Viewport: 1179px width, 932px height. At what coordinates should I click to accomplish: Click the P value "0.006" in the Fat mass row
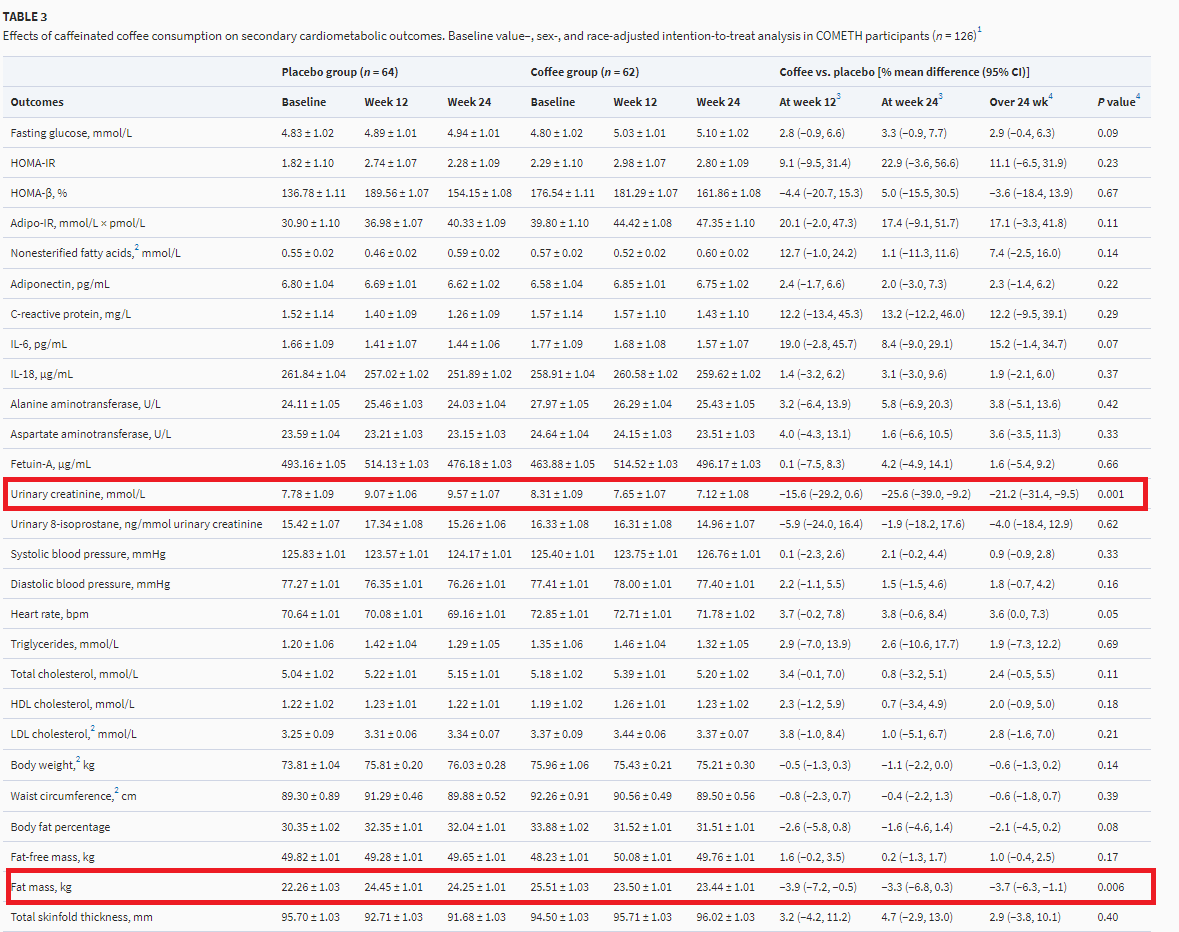1111,888
